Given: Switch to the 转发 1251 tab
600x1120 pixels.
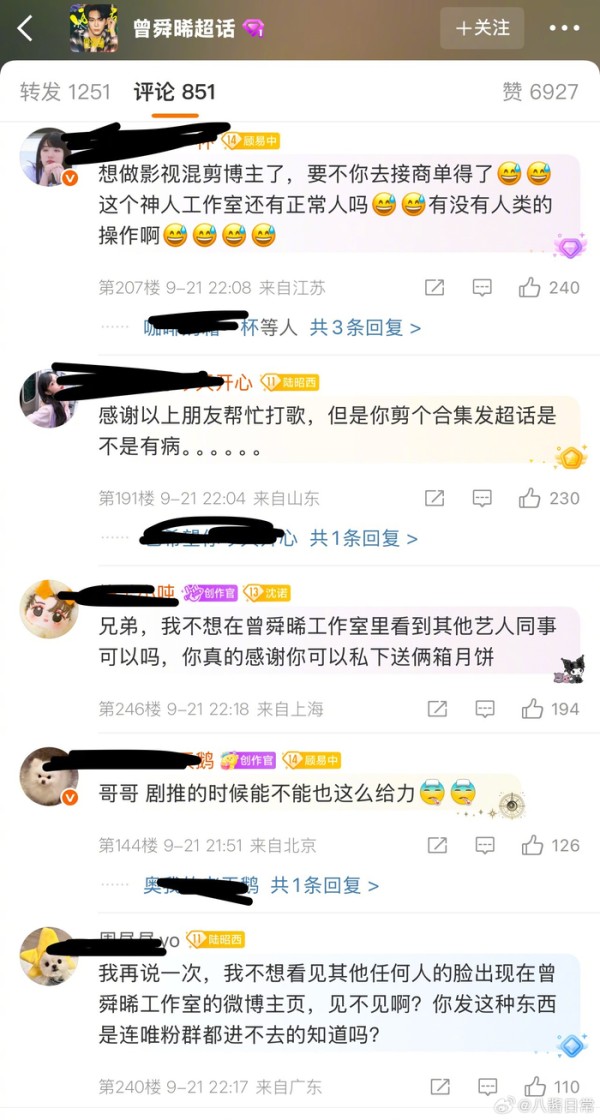Looking at the screenshot, I should (x=65, y=92).
